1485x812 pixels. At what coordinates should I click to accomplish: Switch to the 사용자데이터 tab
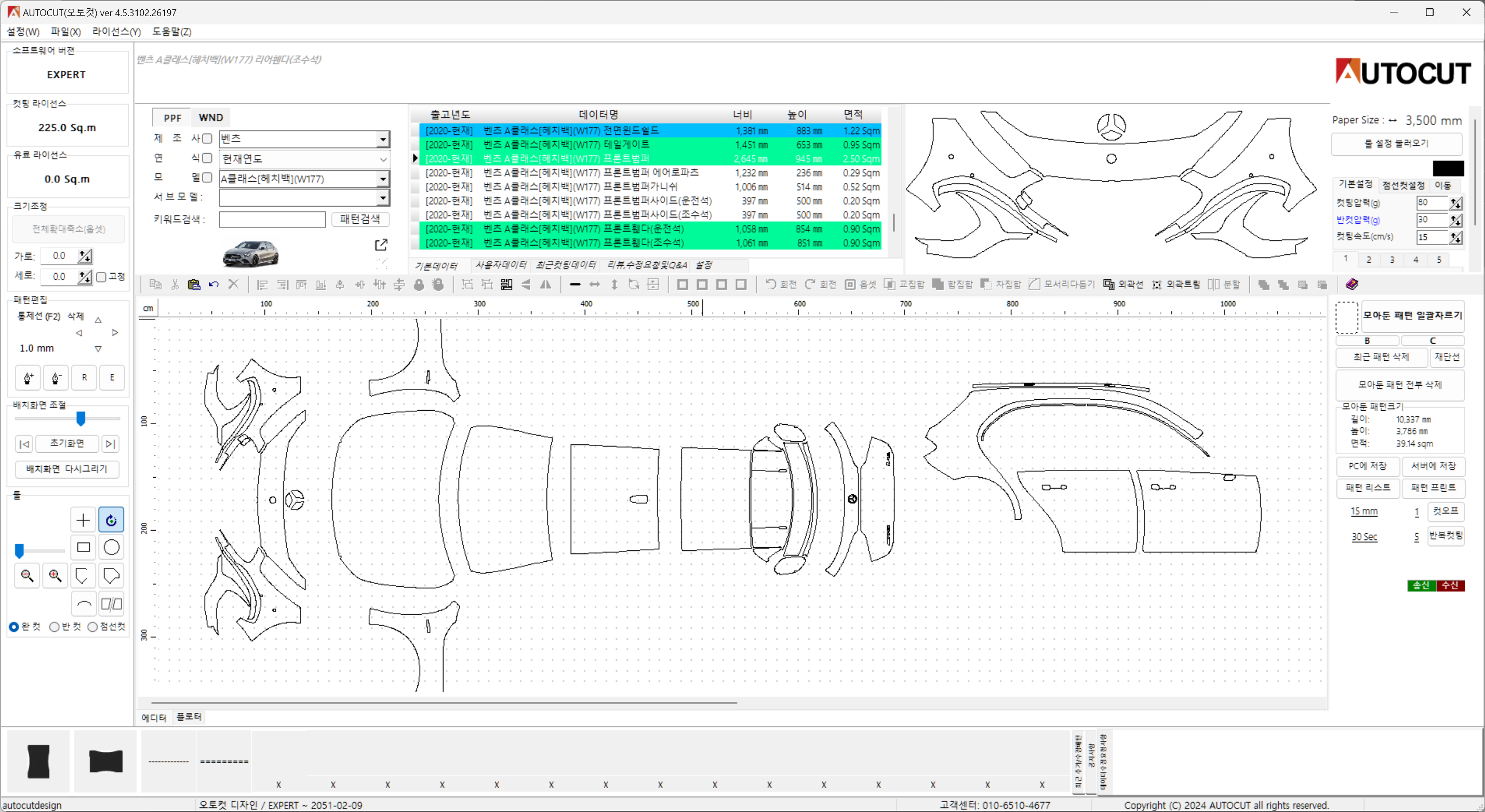coord(500,265)
